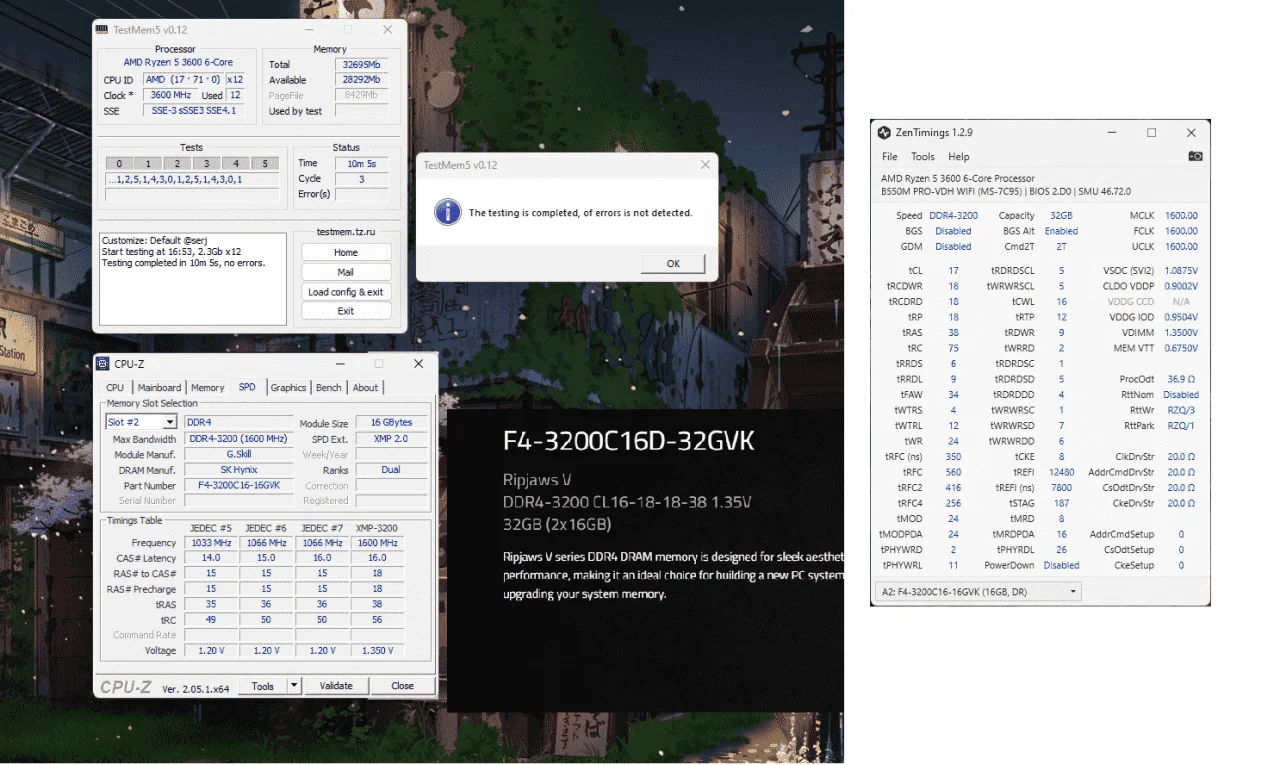The image size is (1280, 765).
Task: Click the Tools button in CPU-Z
Action: [263, 686]
